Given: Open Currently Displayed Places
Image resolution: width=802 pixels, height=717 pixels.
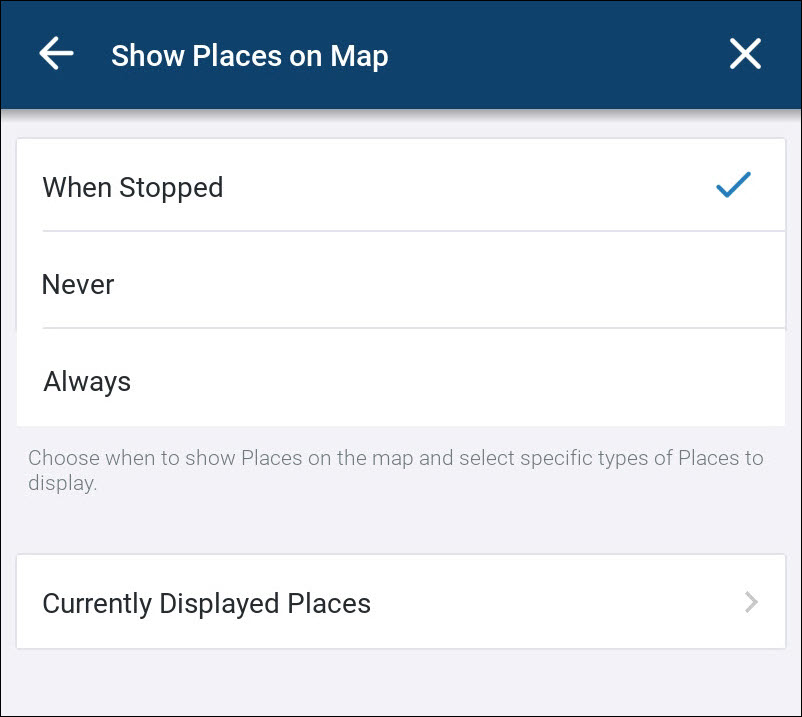Looking at the screenshot, I should point(400,603).
